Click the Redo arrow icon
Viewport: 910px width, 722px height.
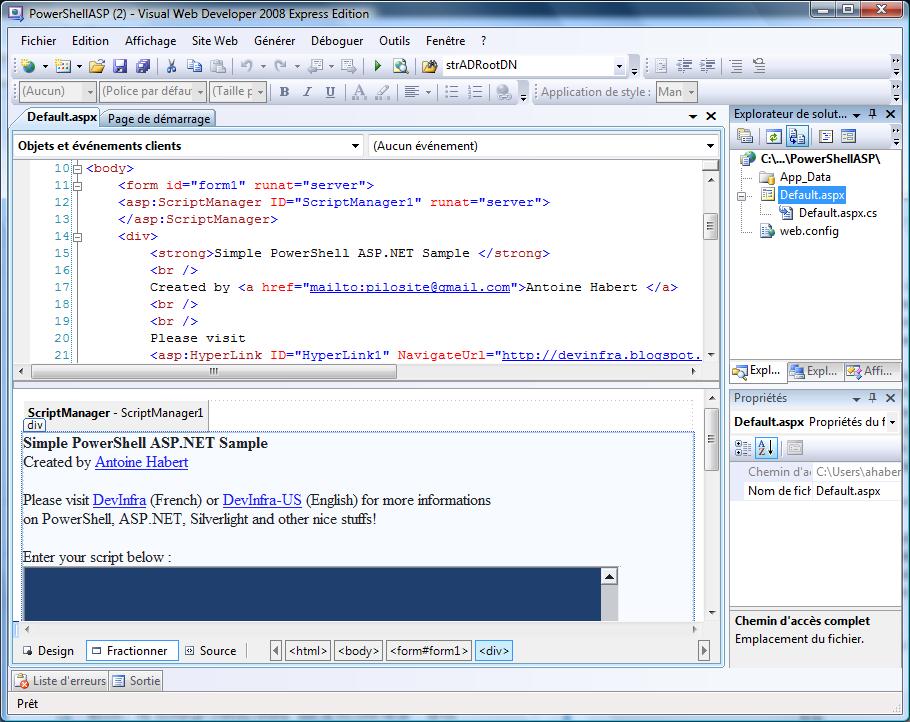pyautogui.click(x=281, y=66)
